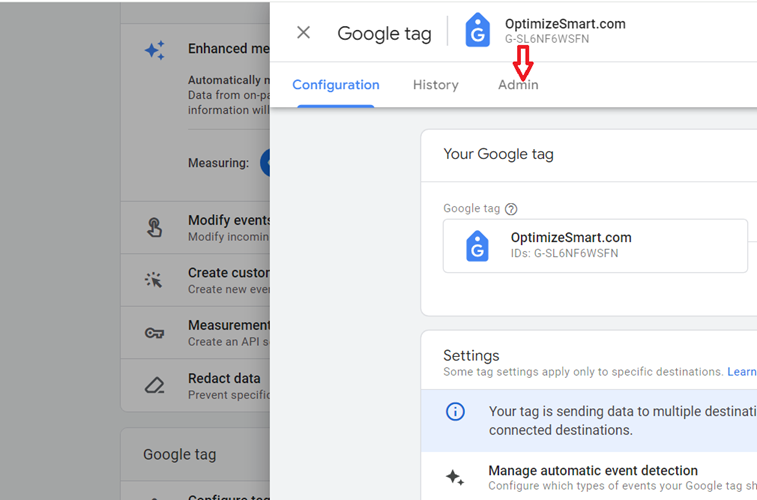Viewport: 757px width, 500px height.
Task: Click the Measurement Protocol key icon
Action: pos(154,333)
